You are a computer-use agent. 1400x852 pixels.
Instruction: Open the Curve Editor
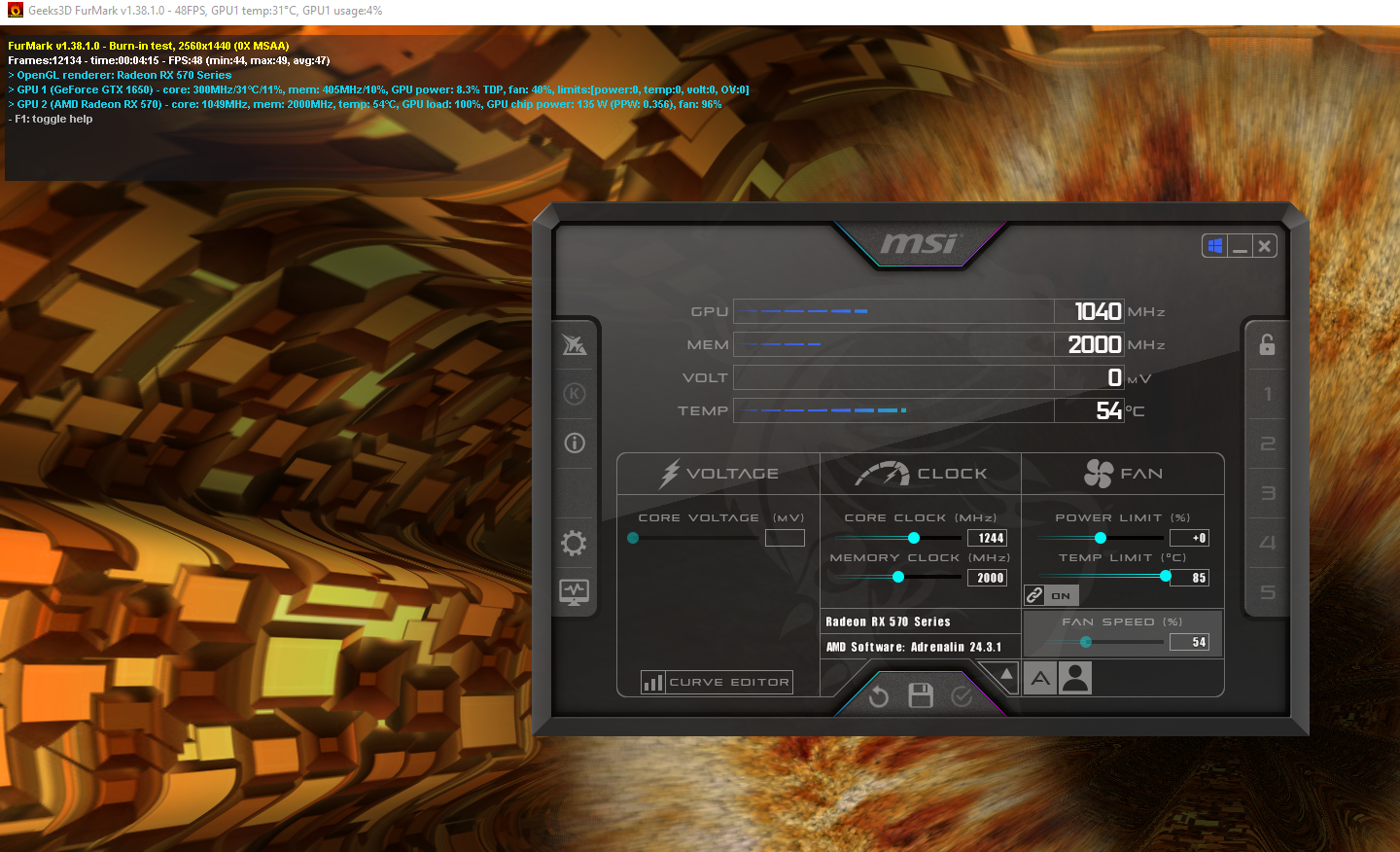(717, 682)
